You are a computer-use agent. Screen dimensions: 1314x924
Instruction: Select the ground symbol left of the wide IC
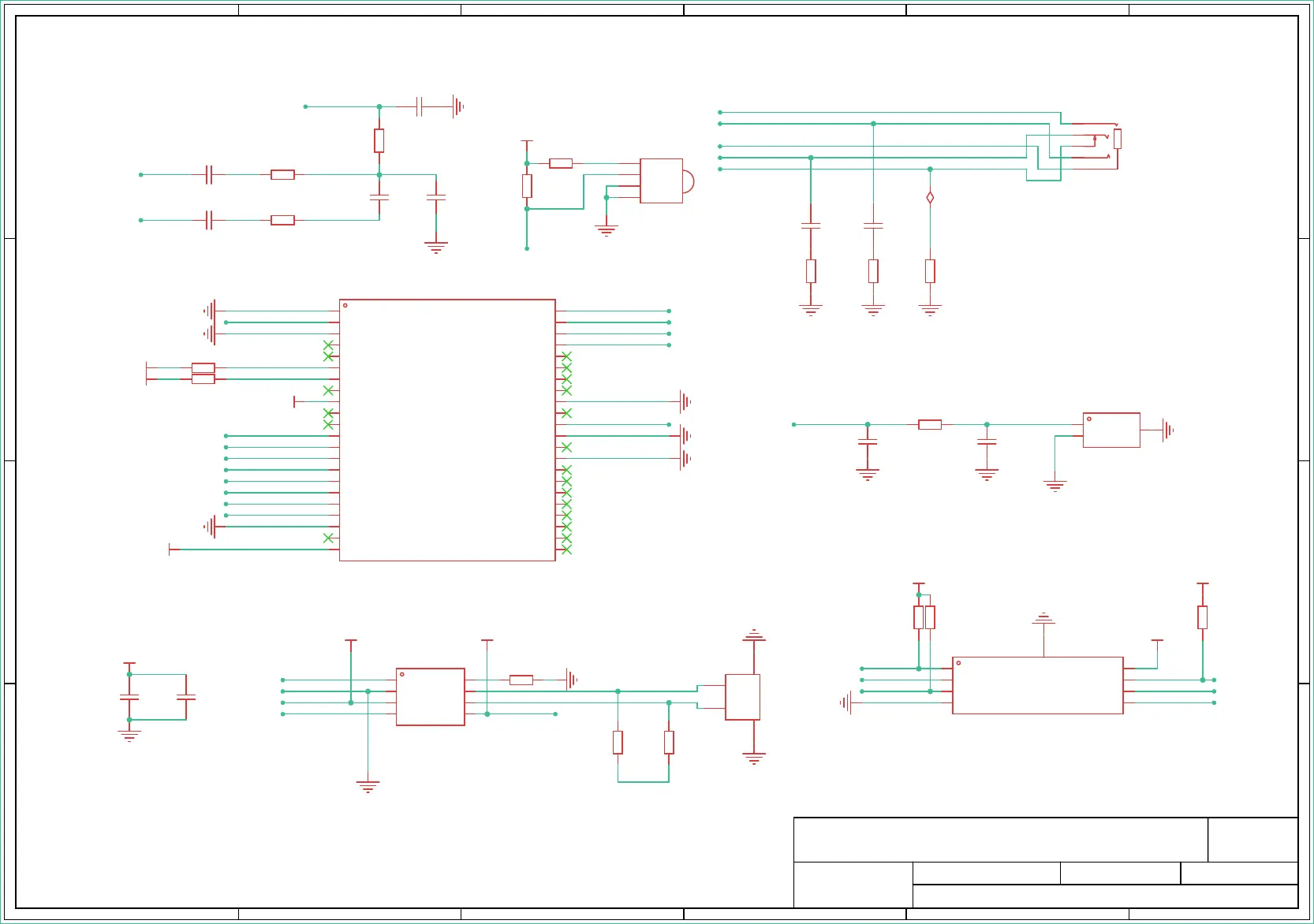[846, 702]
